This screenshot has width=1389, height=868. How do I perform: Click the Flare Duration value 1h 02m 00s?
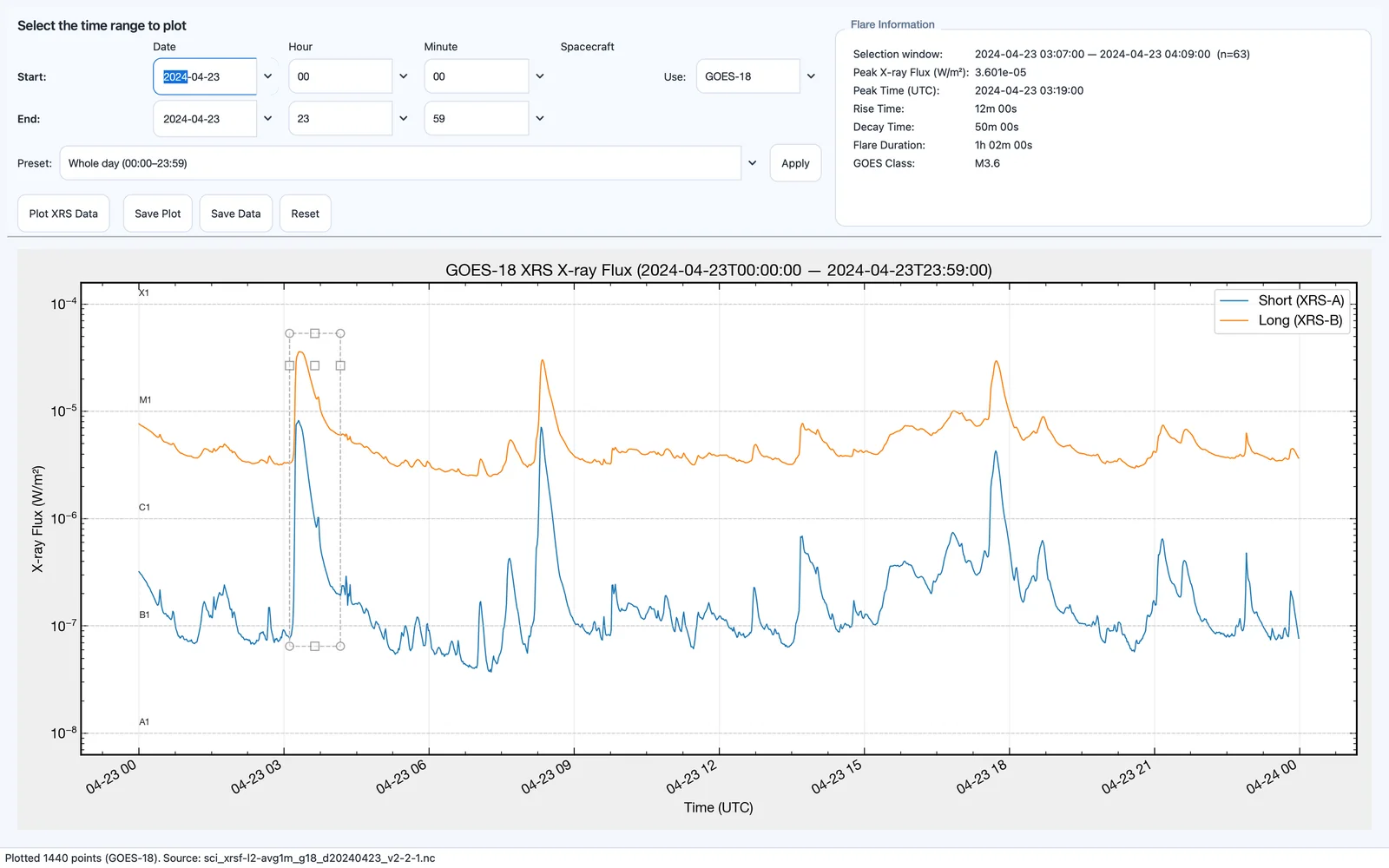[x=1004, y=145]
